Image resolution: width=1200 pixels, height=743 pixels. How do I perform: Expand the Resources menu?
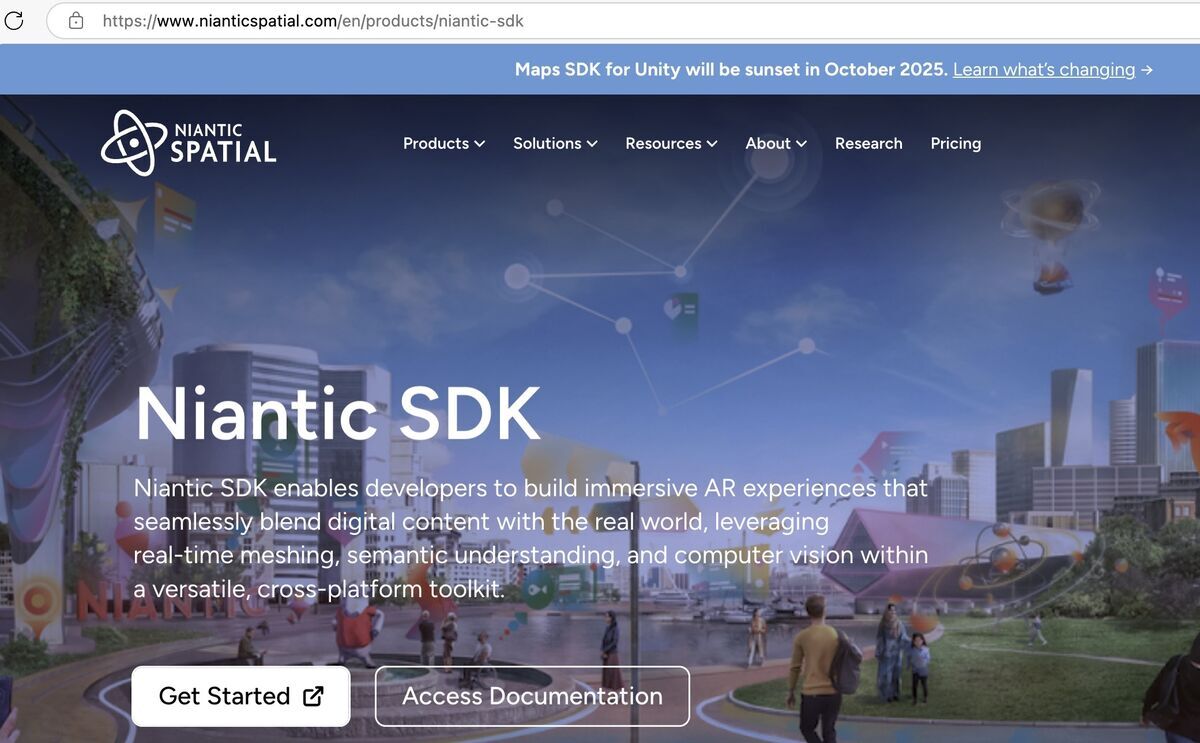click(x=671, y=143)
